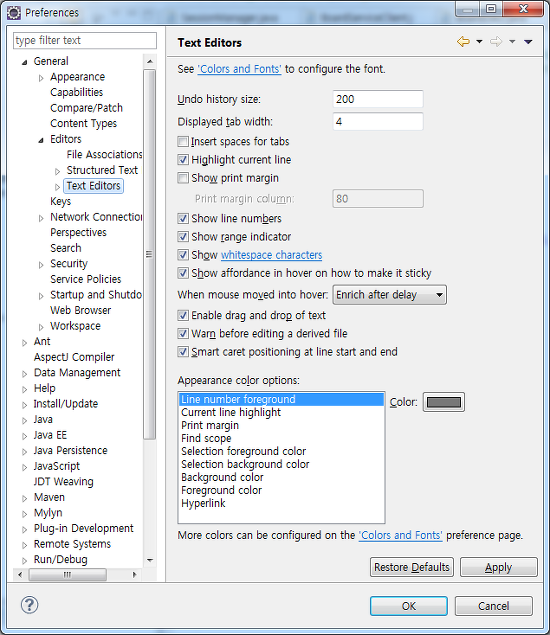Open the top 'Colors and Fonts' link
This screenshot has width=550, height=635.
(239, 69)
